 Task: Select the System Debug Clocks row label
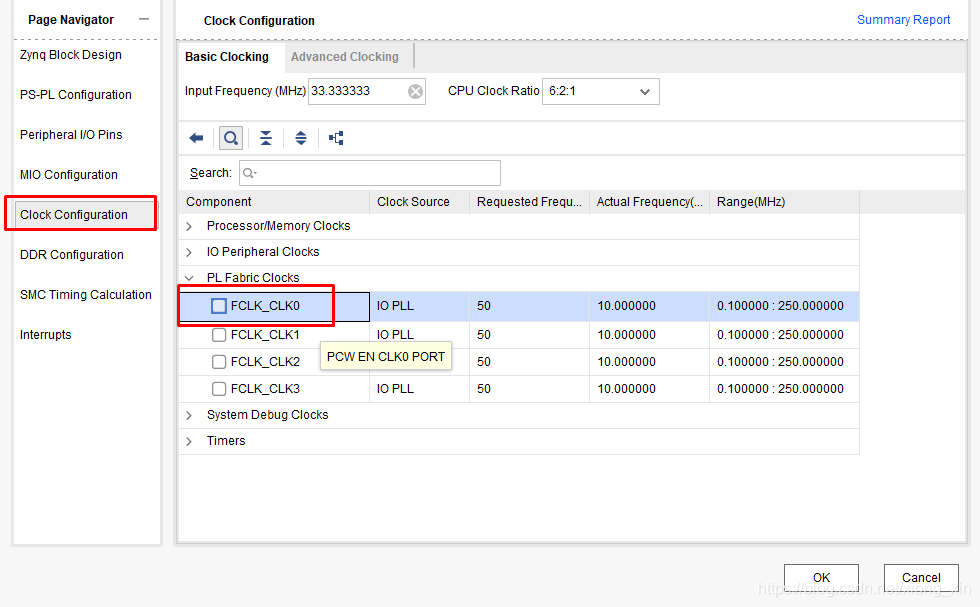tap(268, 415)
